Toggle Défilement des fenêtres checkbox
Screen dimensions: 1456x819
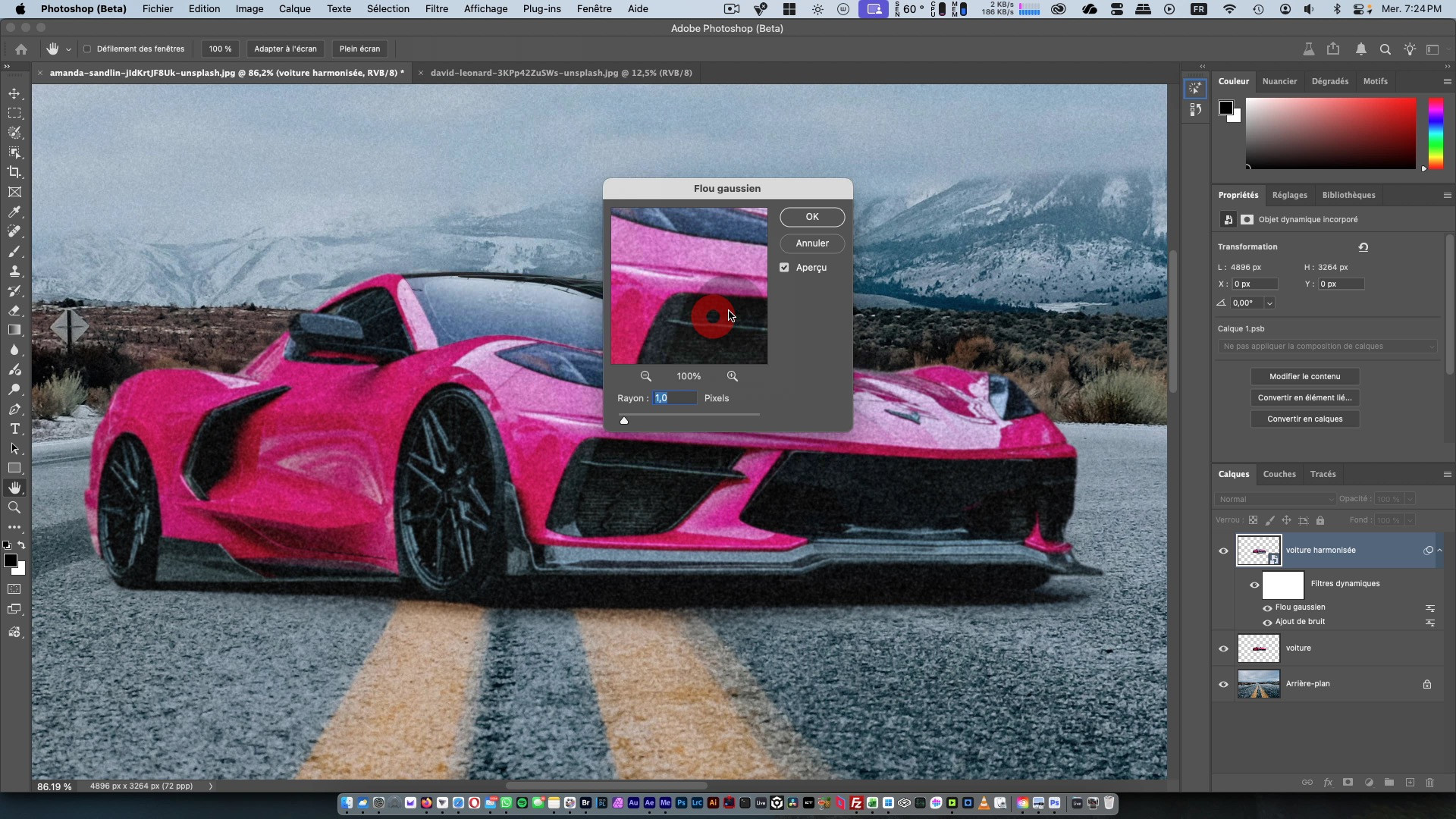pos(87,49)
